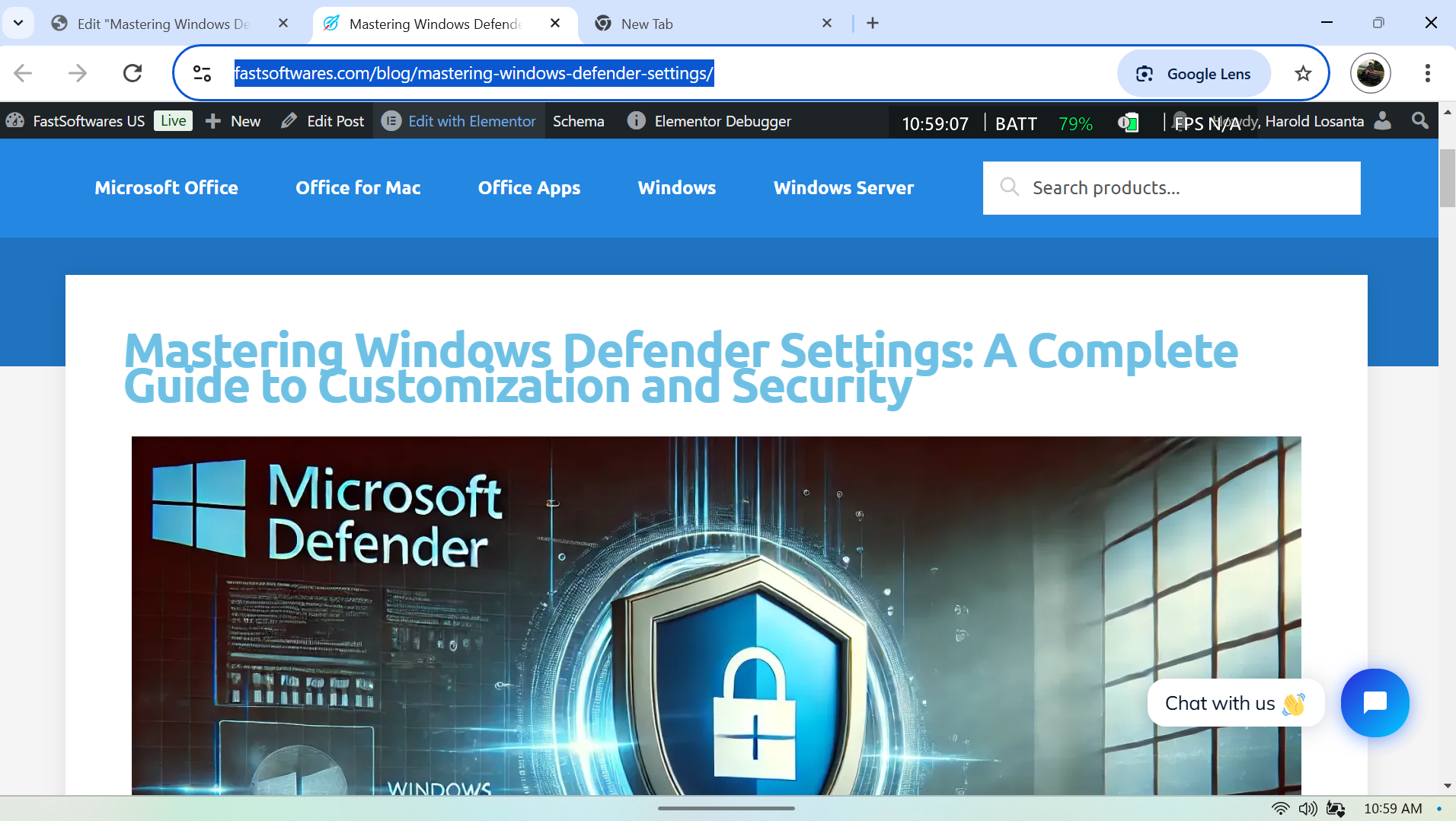1456x821 pixels.
Task: Click the battery indicator icon in overlay
Action: pyautogui.click(x=1128, y=123)
